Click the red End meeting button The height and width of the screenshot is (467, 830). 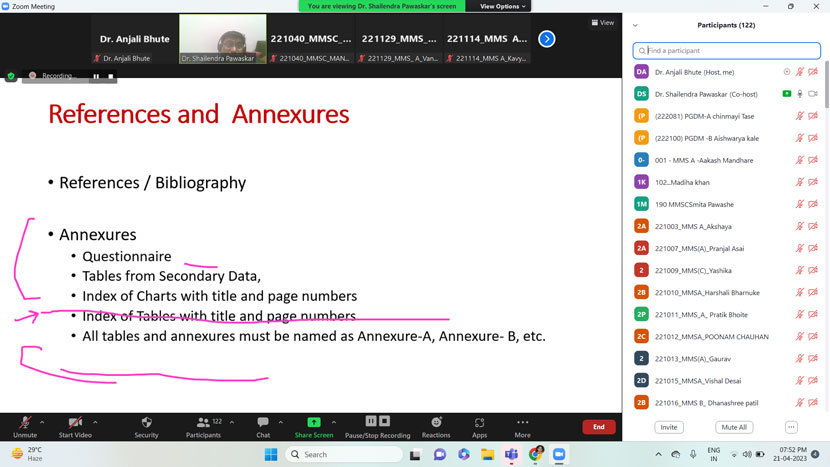(x=598, y=427)
